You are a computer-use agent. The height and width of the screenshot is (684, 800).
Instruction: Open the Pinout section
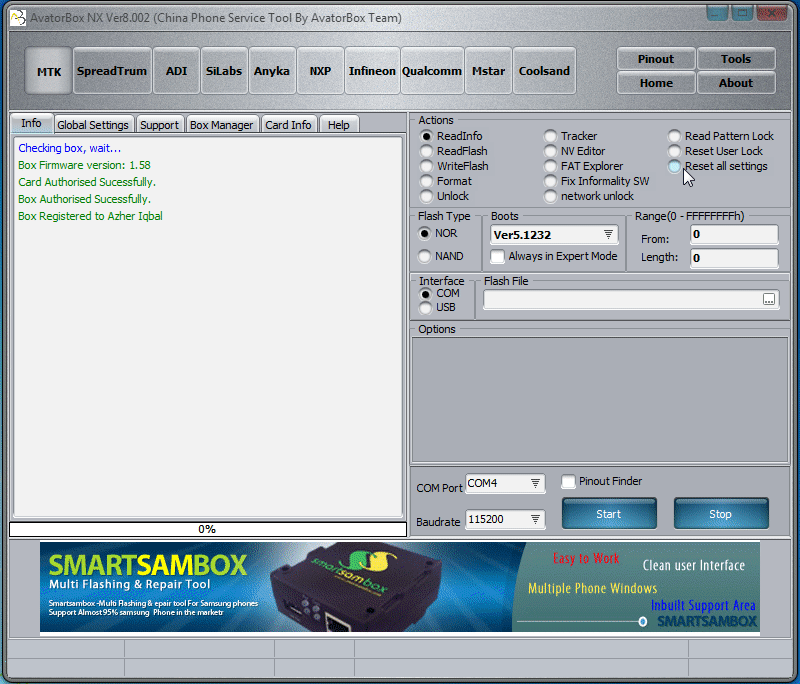[656, 59]
